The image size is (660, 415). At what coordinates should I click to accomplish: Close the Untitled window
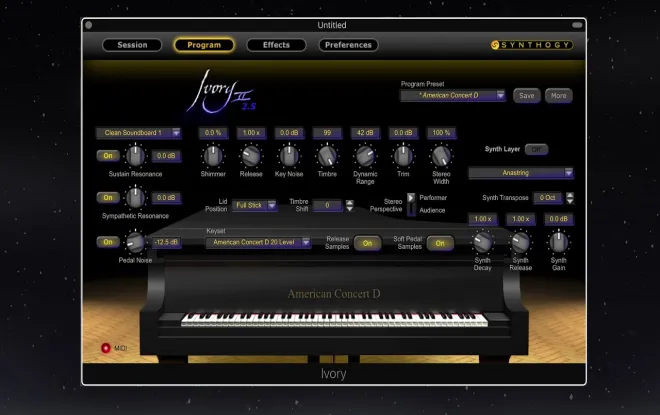click(89, 25)
